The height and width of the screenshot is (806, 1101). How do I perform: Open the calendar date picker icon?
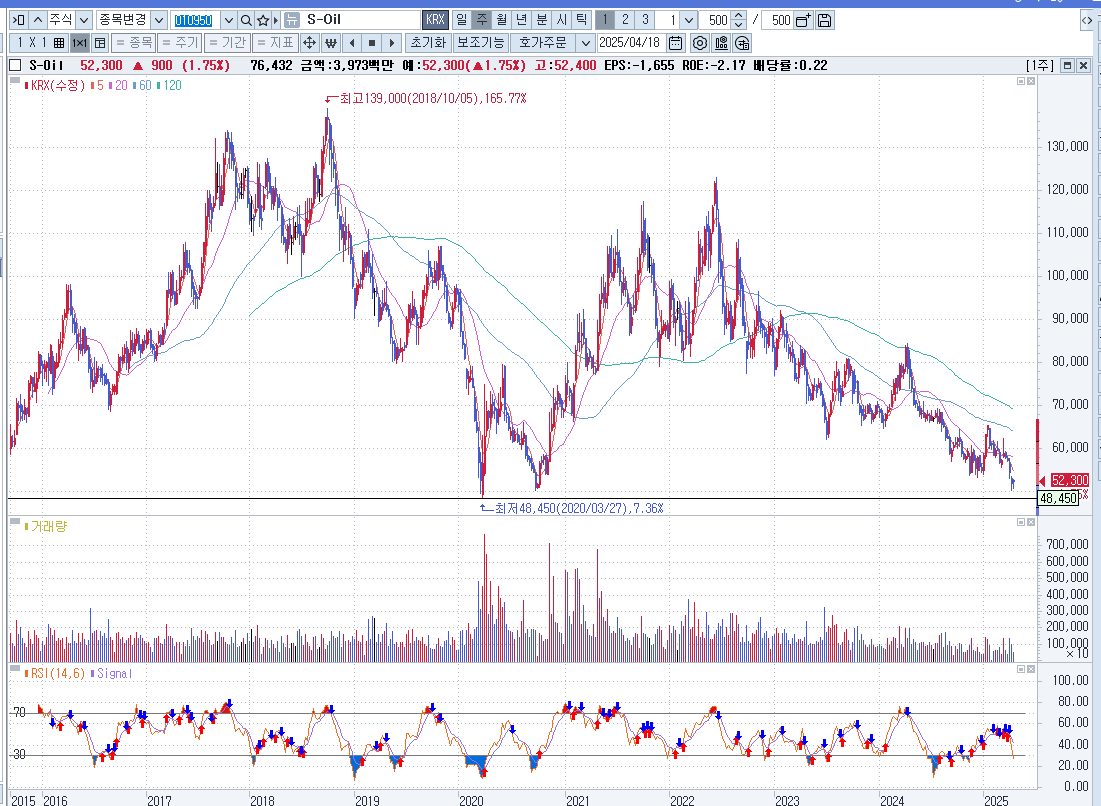[x=675, y=43]
